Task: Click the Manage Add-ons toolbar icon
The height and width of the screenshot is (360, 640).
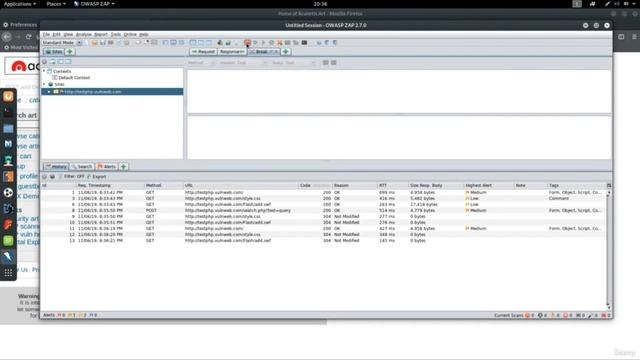Action: point(220,42)
